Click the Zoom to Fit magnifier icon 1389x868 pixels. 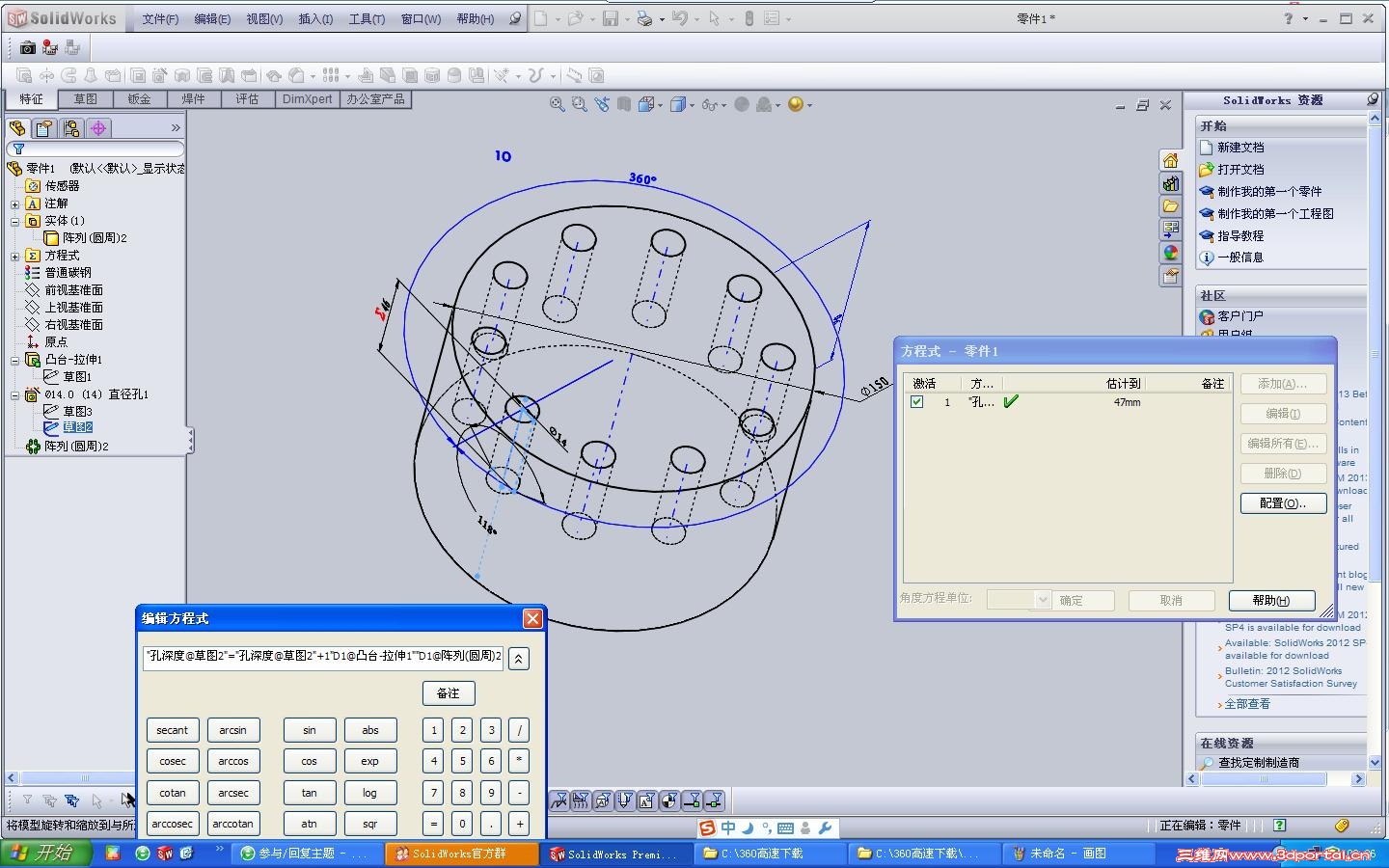[x=558, y=104]
